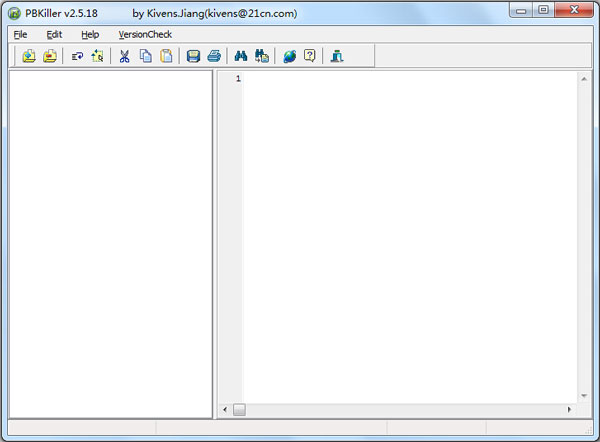Click the vertical scrollbar down arrow

(x=584, y=395)
